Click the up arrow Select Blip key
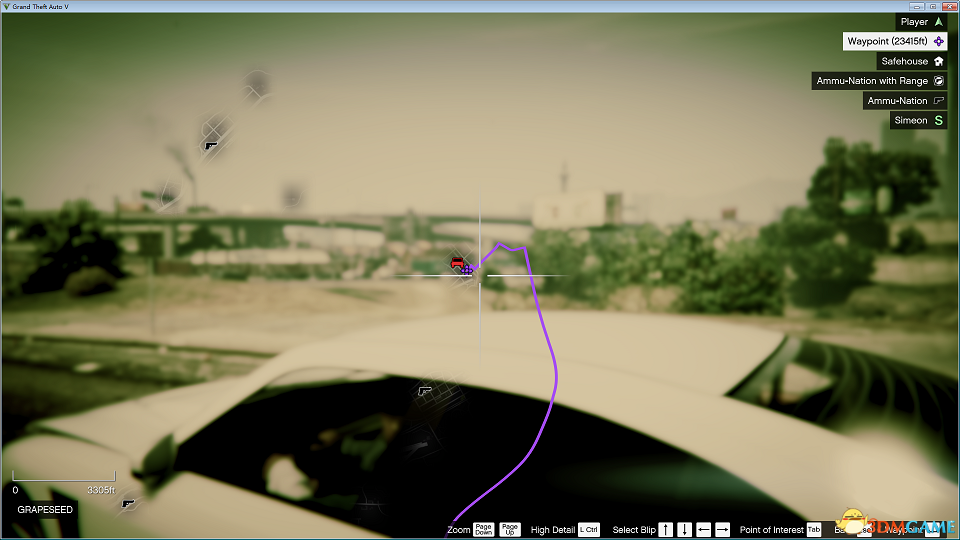Viewport: 960px width, 540px height. (666, 530)
